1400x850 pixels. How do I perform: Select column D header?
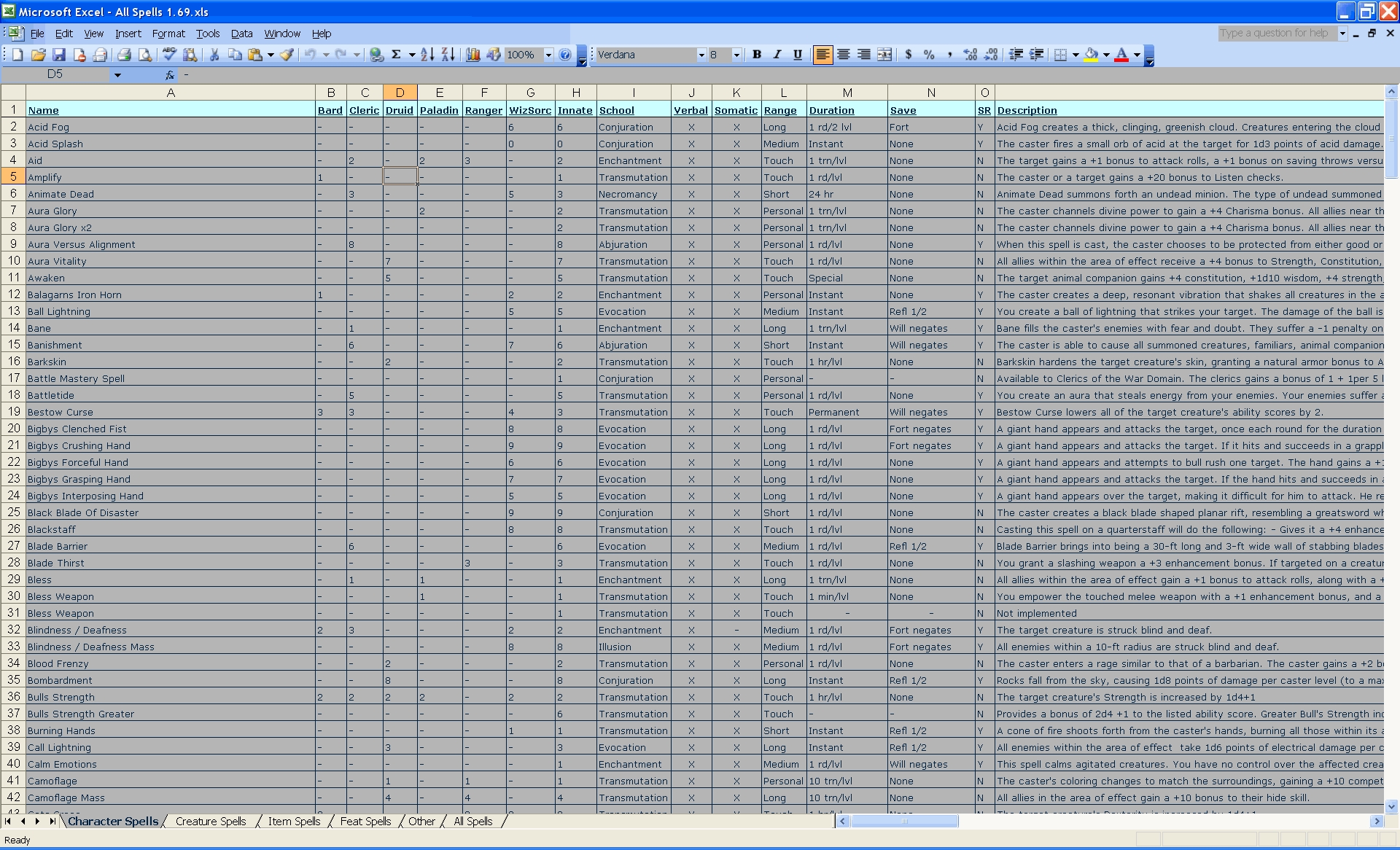(400, 93)
